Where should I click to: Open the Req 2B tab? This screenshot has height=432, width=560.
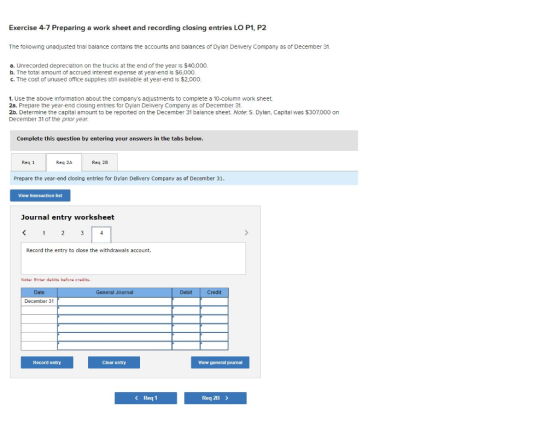100,162
